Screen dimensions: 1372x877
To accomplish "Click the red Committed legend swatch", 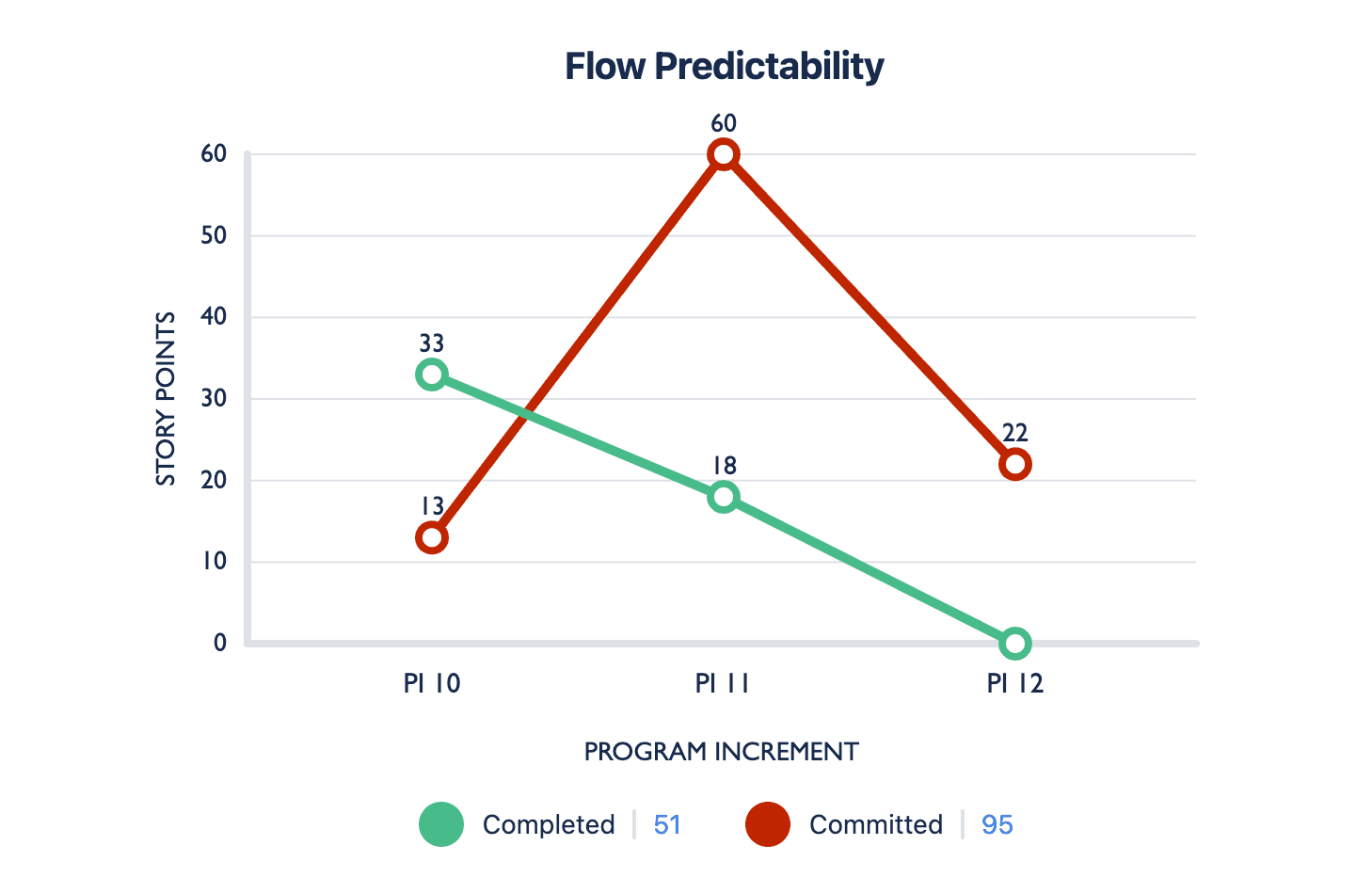I will (x=768, y=824).
